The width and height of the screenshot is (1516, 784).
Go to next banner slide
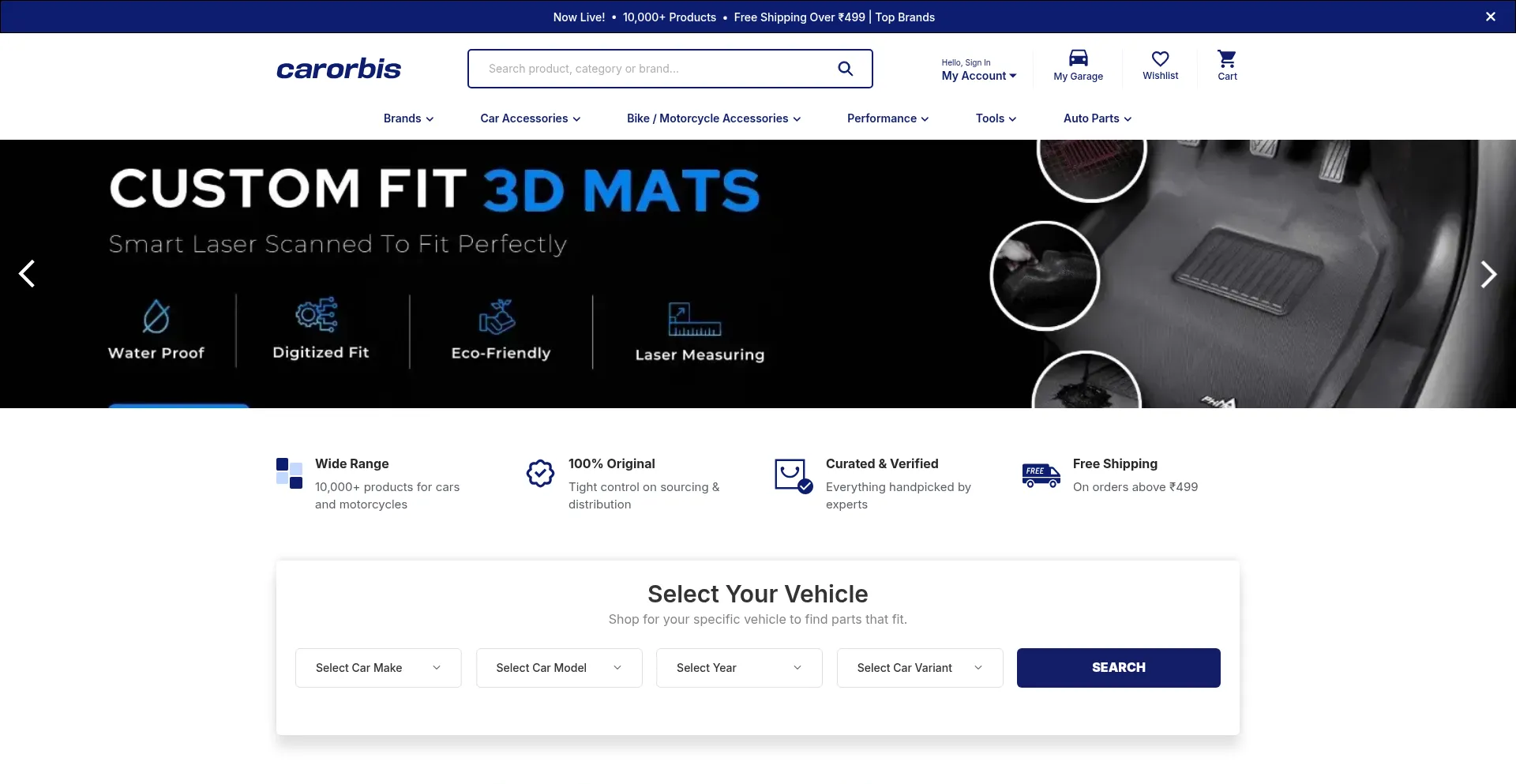pyautogui.click(x=1488, y=274)
